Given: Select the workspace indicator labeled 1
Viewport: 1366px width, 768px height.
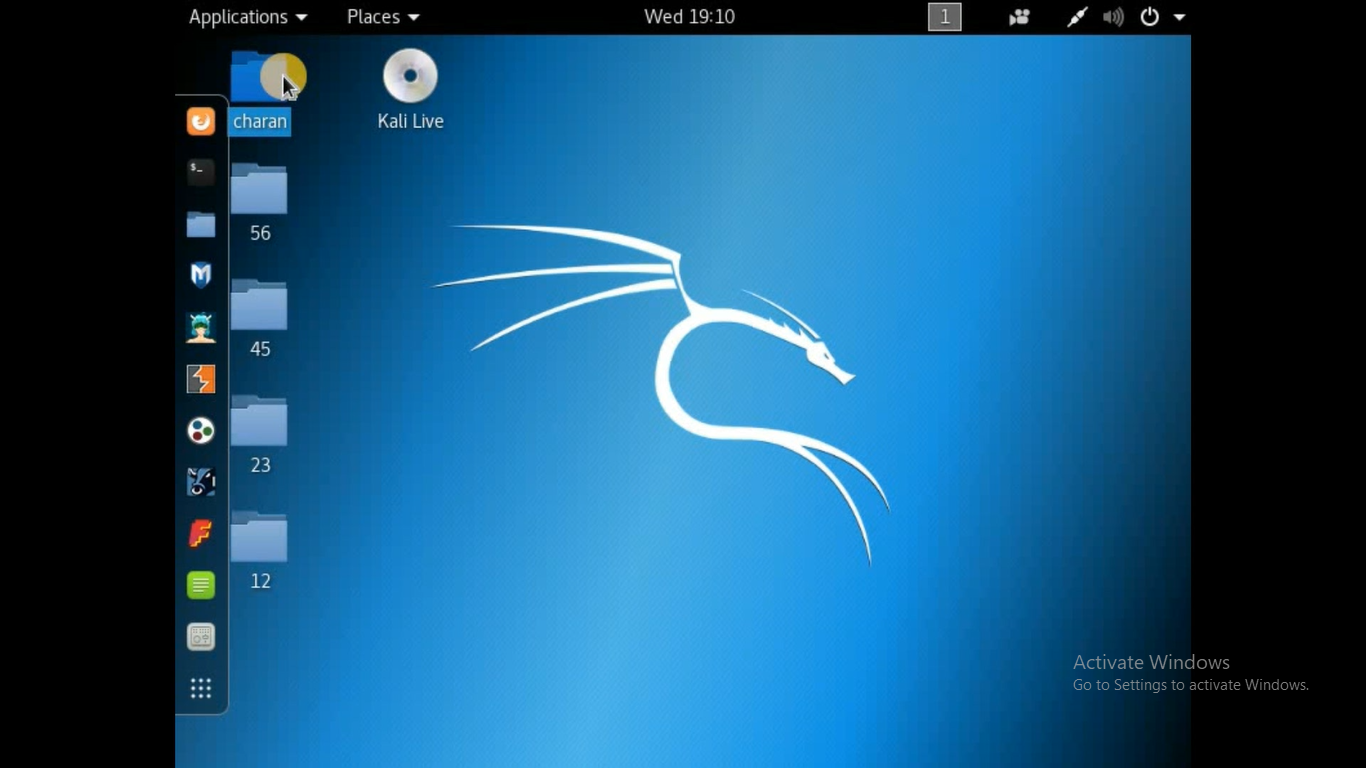Looking at the screenshot, I should pyautogui.click(x=944, y=16).
